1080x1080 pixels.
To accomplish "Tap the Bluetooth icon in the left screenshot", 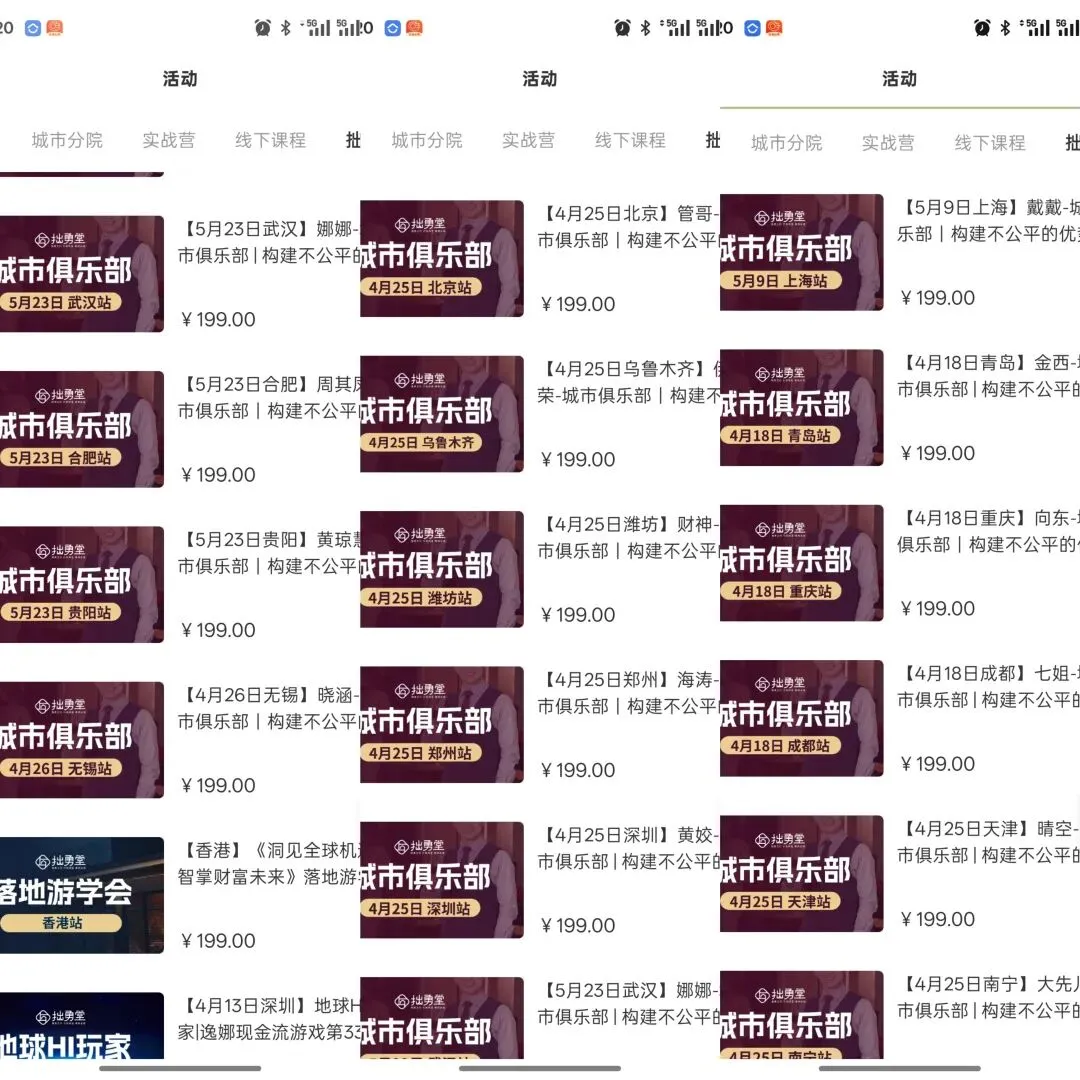I will click(286, 28).
